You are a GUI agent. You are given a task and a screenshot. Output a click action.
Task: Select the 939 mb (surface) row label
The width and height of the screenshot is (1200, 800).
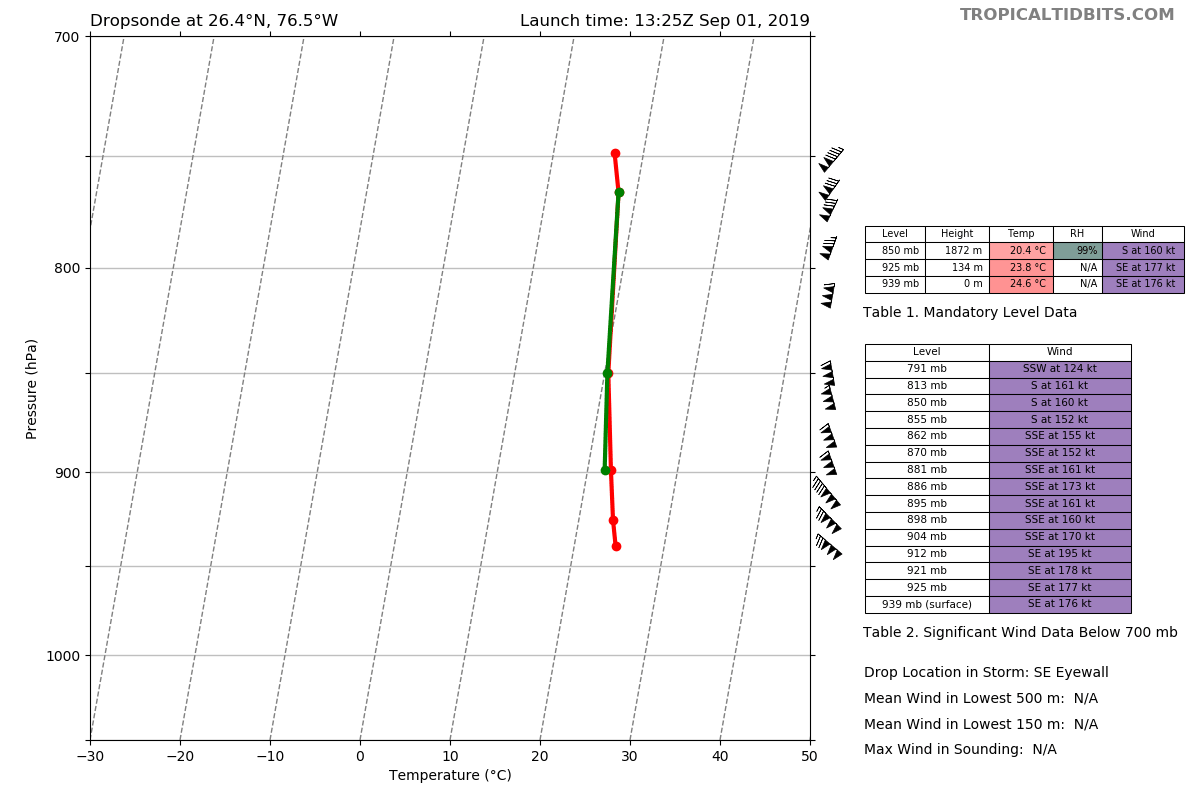(x=926, y=604)
